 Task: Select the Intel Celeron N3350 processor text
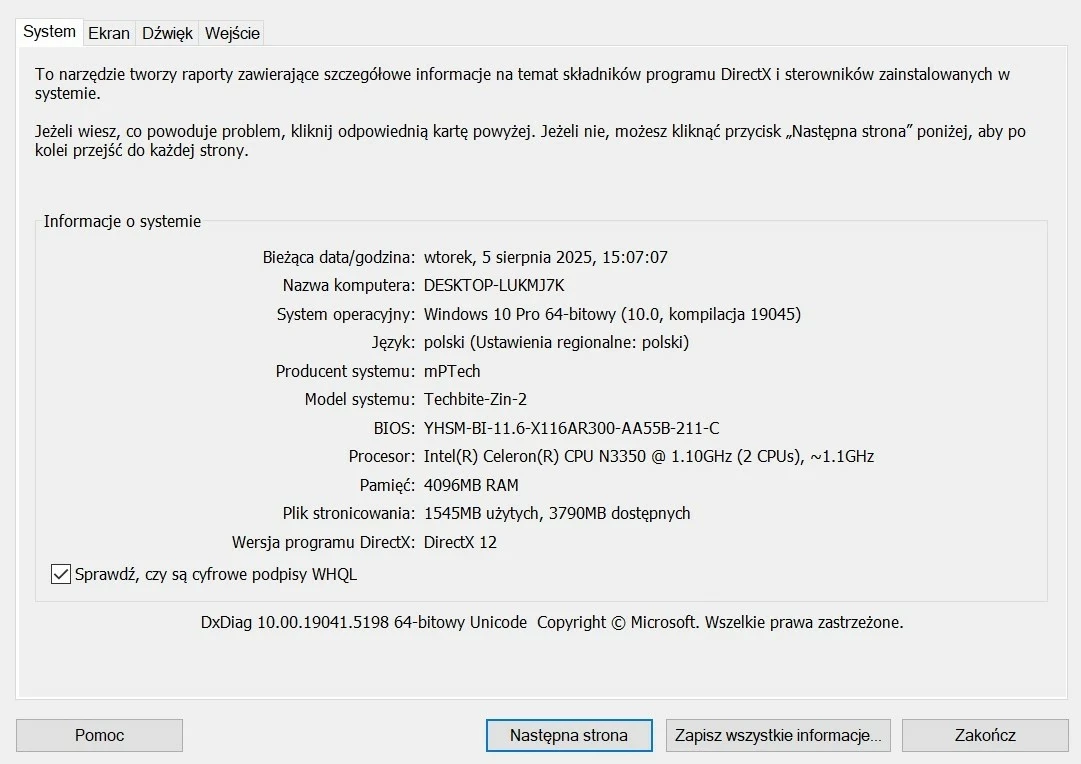point(648,456)
